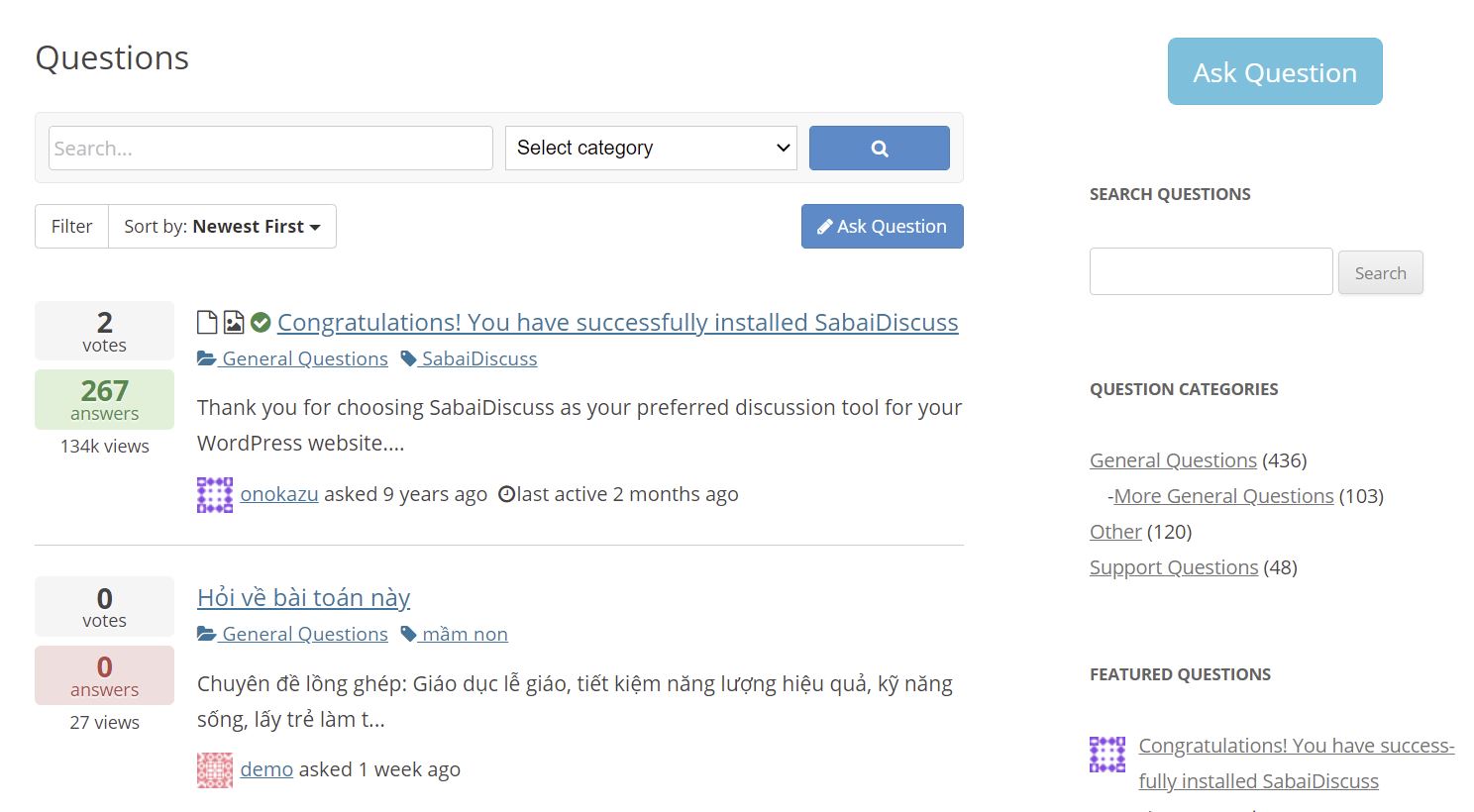Viewport: 1474px width, 812px height.
Task: Click the document icon beside Congratulations title
Action: tap(207, 322)
